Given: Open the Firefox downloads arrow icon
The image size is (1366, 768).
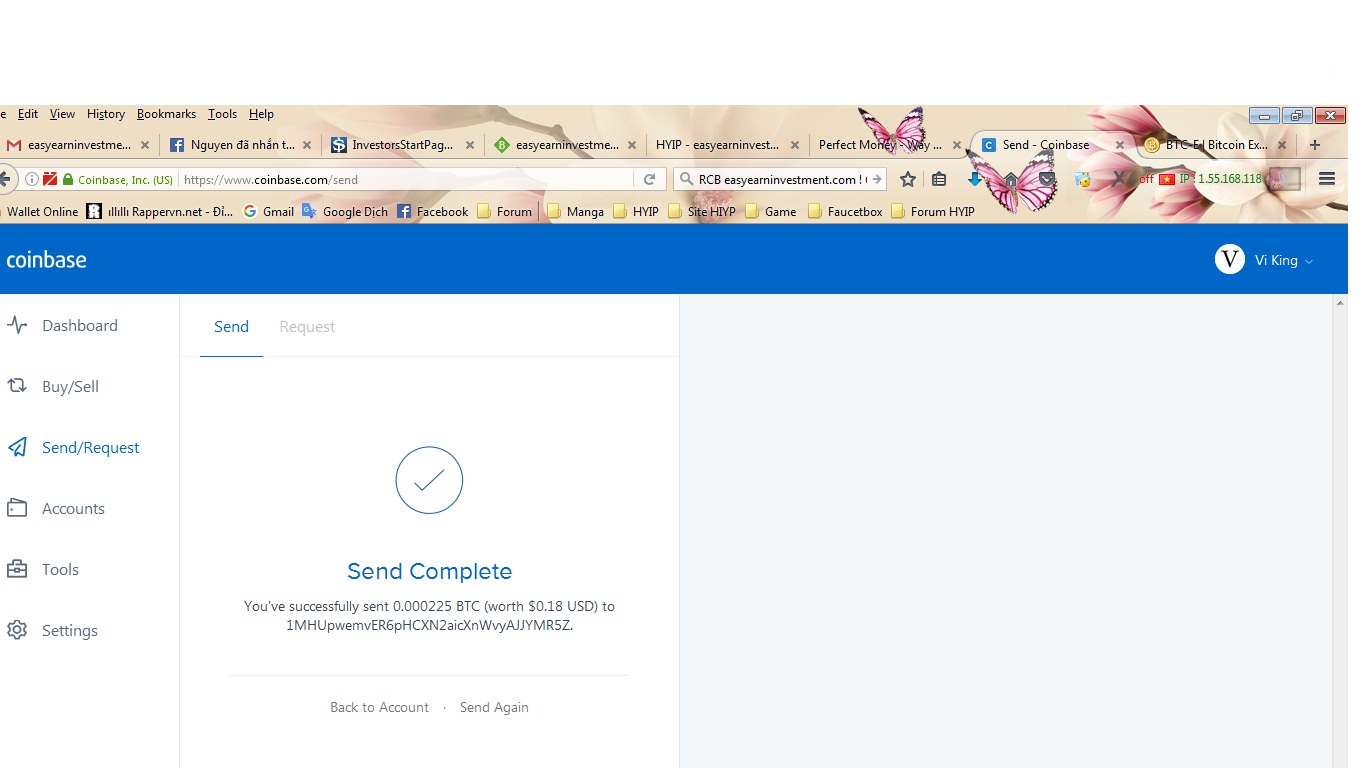Looking at the screenshot, I should [x=974, y=179].
